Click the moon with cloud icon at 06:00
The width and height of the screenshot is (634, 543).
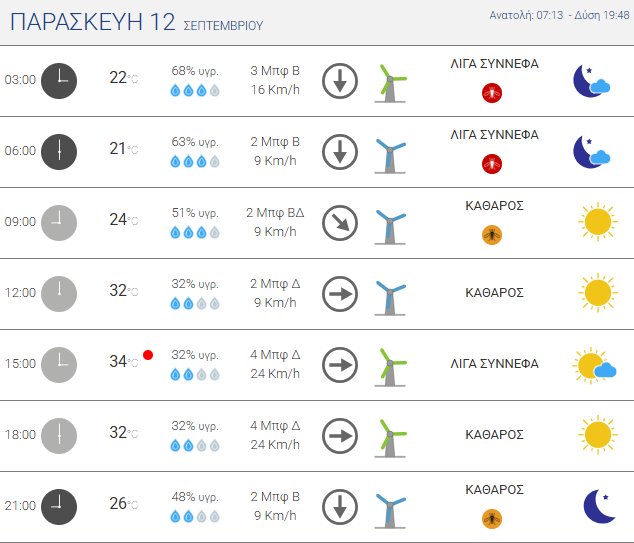click(x=591, y=151)
